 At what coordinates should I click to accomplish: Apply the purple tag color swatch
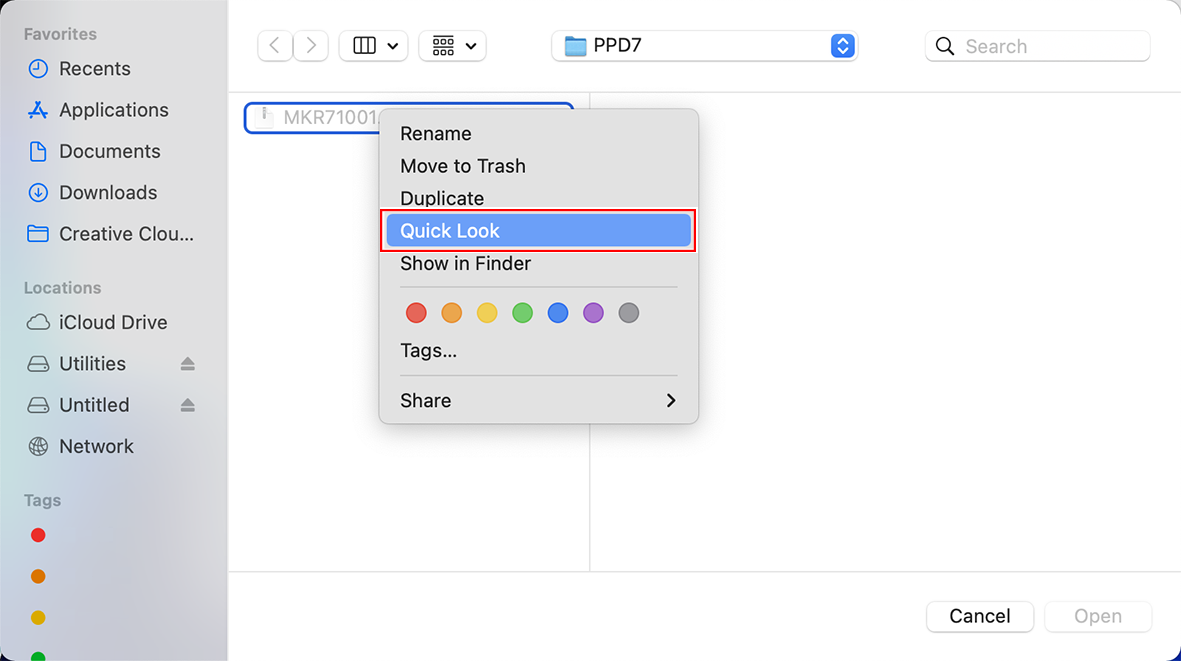pos(593,312)
